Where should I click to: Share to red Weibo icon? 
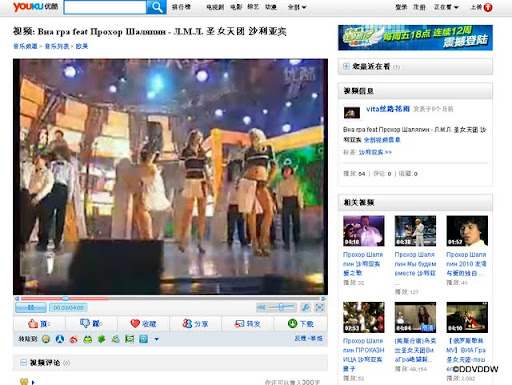(74, 339)
